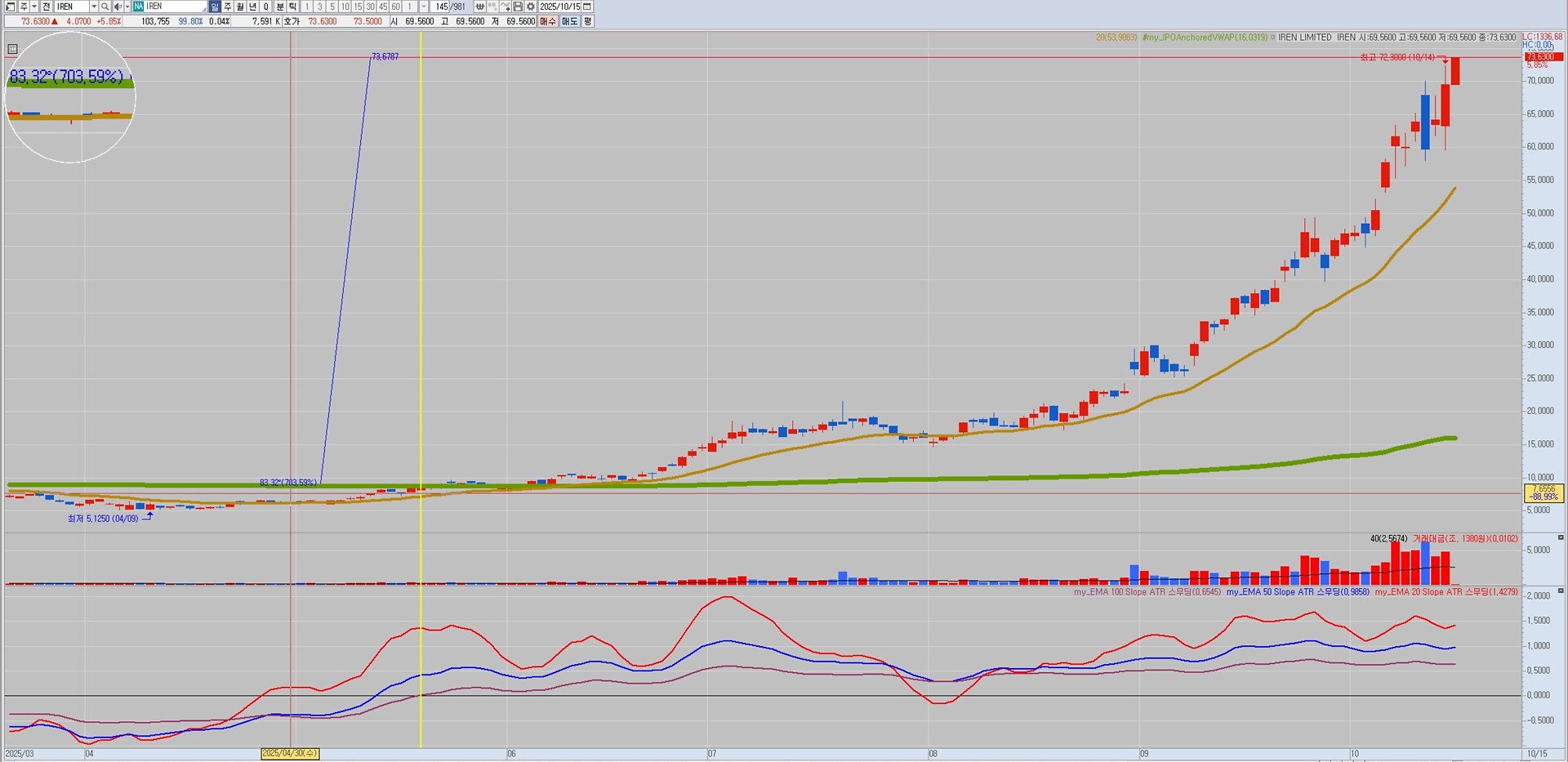
Task: Click the magnifier symbol search icon
Action: click(x=105, y=7)
